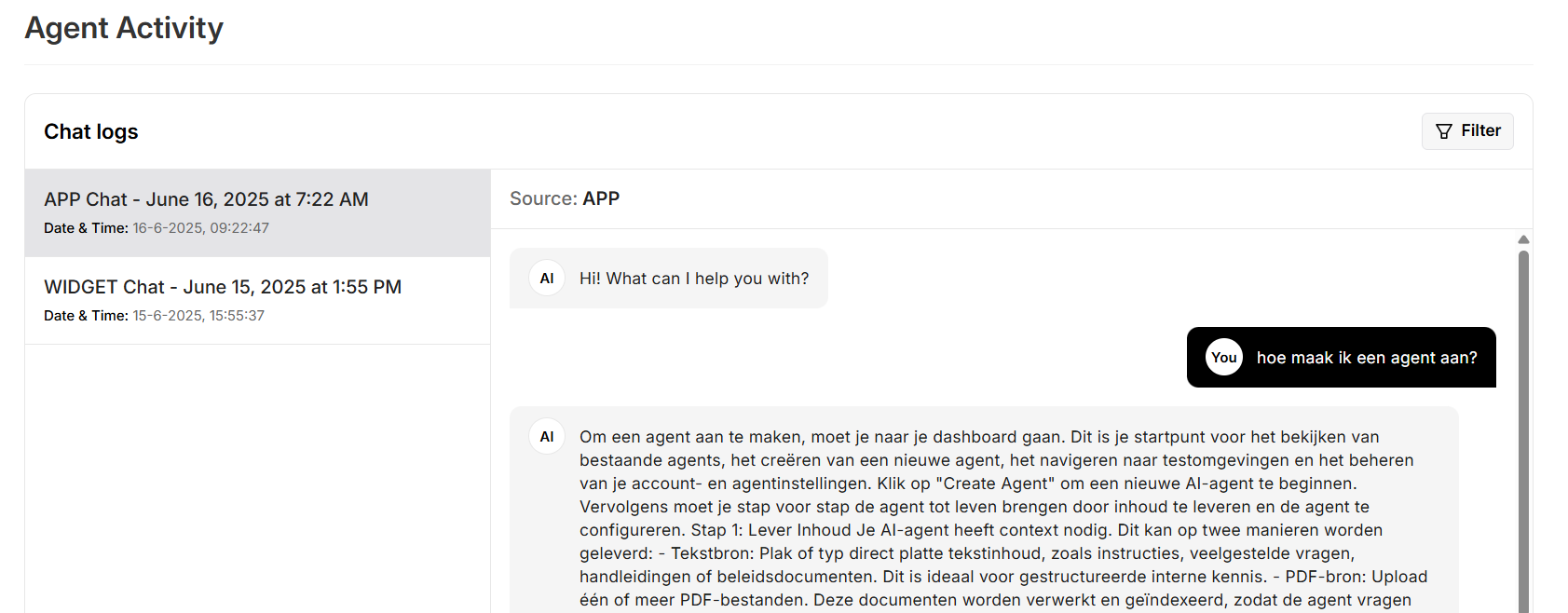
Task: Click the 'You' avatar in the black bubble
Action: pos(1223,358)
